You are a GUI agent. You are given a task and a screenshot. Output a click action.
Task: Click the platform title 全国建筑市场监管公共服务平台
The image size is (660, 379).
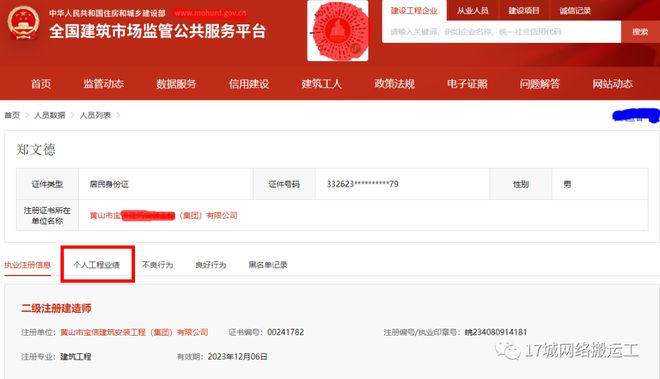pyautogui.click(x=157, y=31)
